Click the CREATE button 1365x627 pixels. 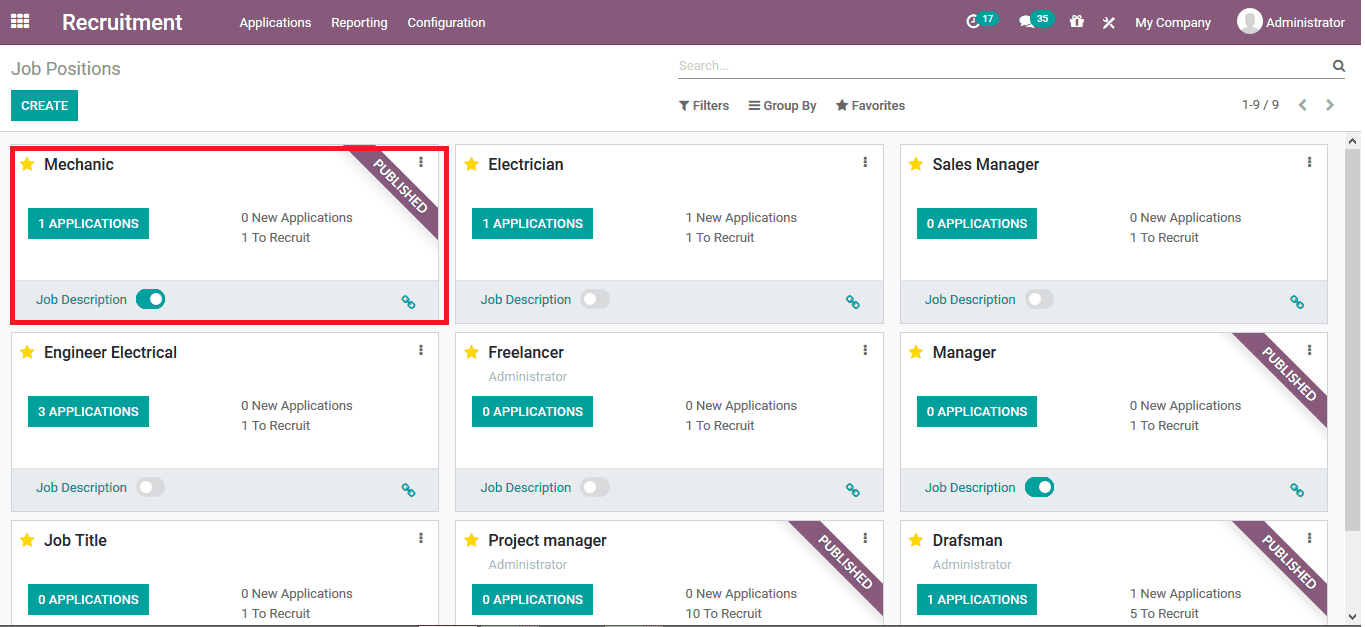[44, 105]
